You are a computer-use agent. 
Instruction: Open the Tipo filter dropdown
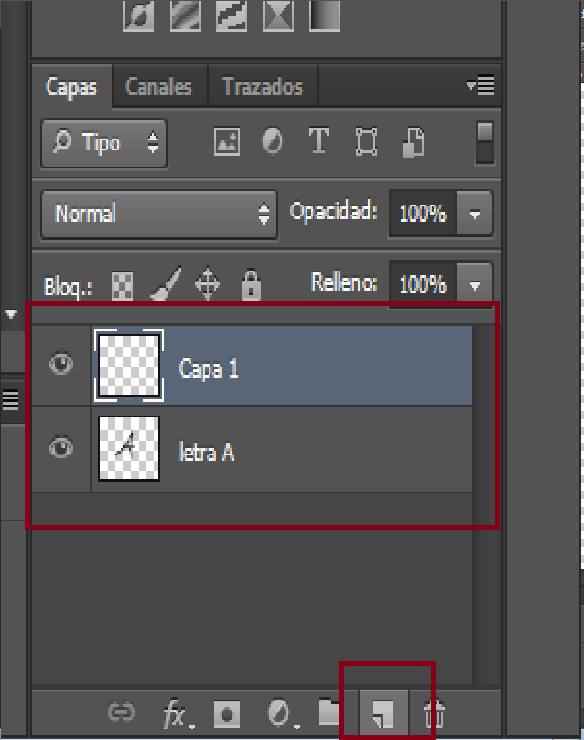click(104, 143)
